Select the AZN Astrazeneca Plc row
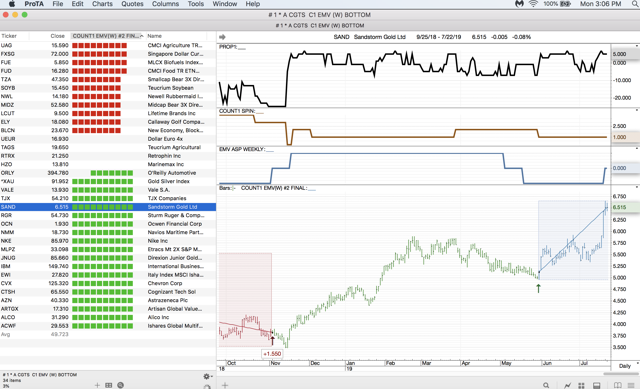640x389 pixels. point(108,300)
